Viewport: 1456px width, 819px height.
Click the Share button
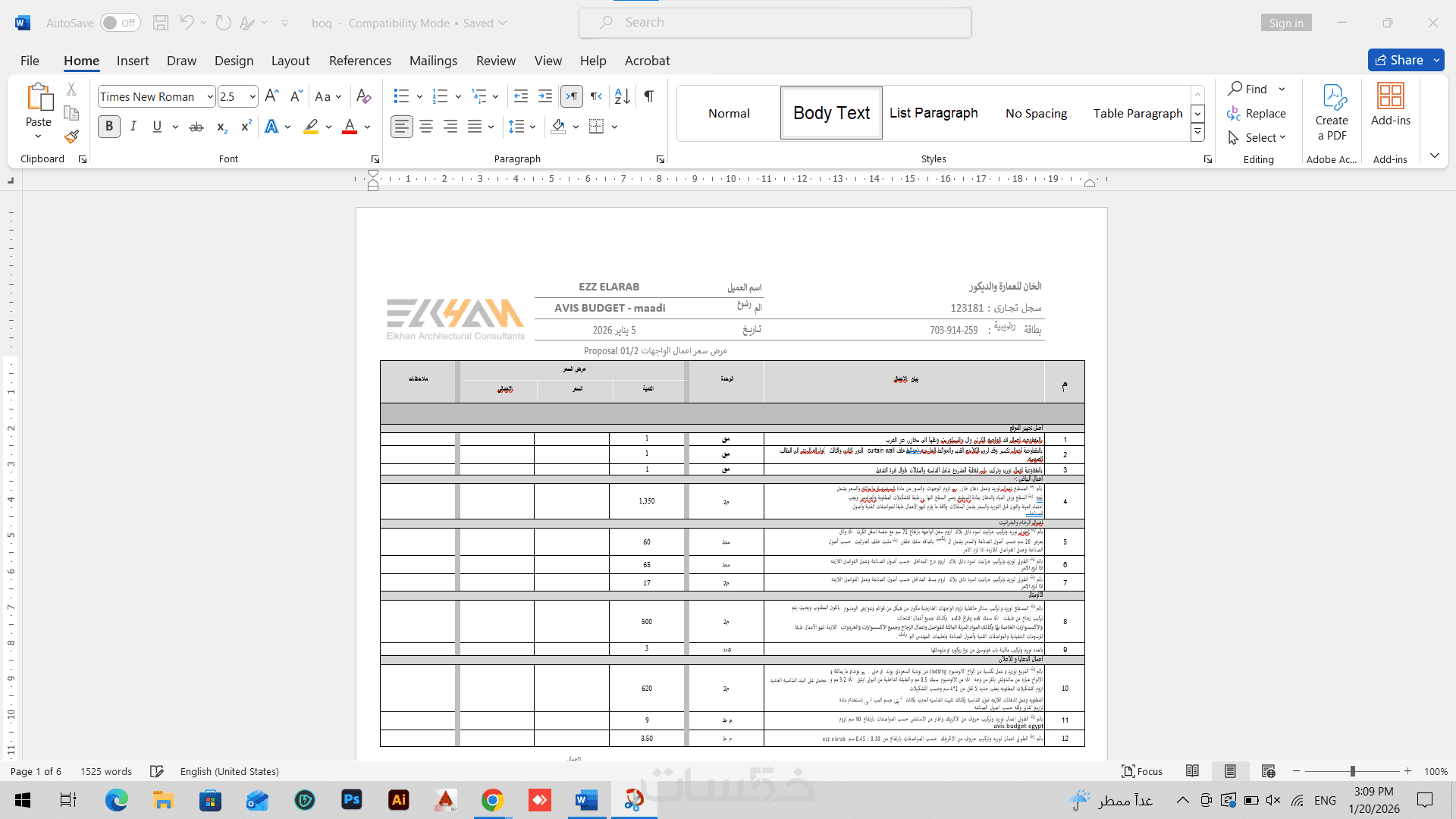[1399, 60]
